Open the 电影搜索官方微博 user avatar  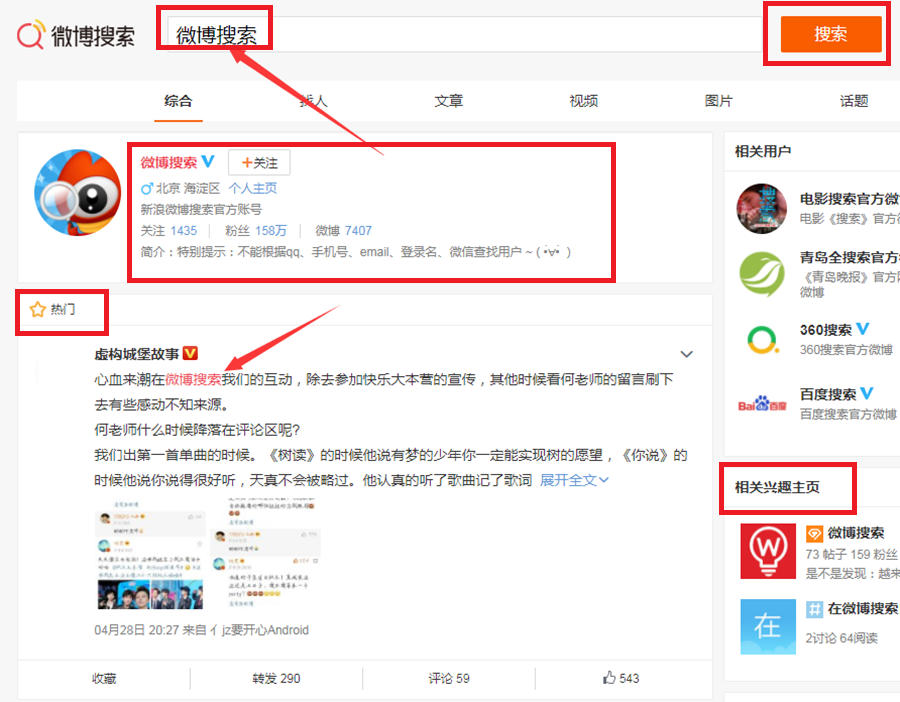coord(762,208)
